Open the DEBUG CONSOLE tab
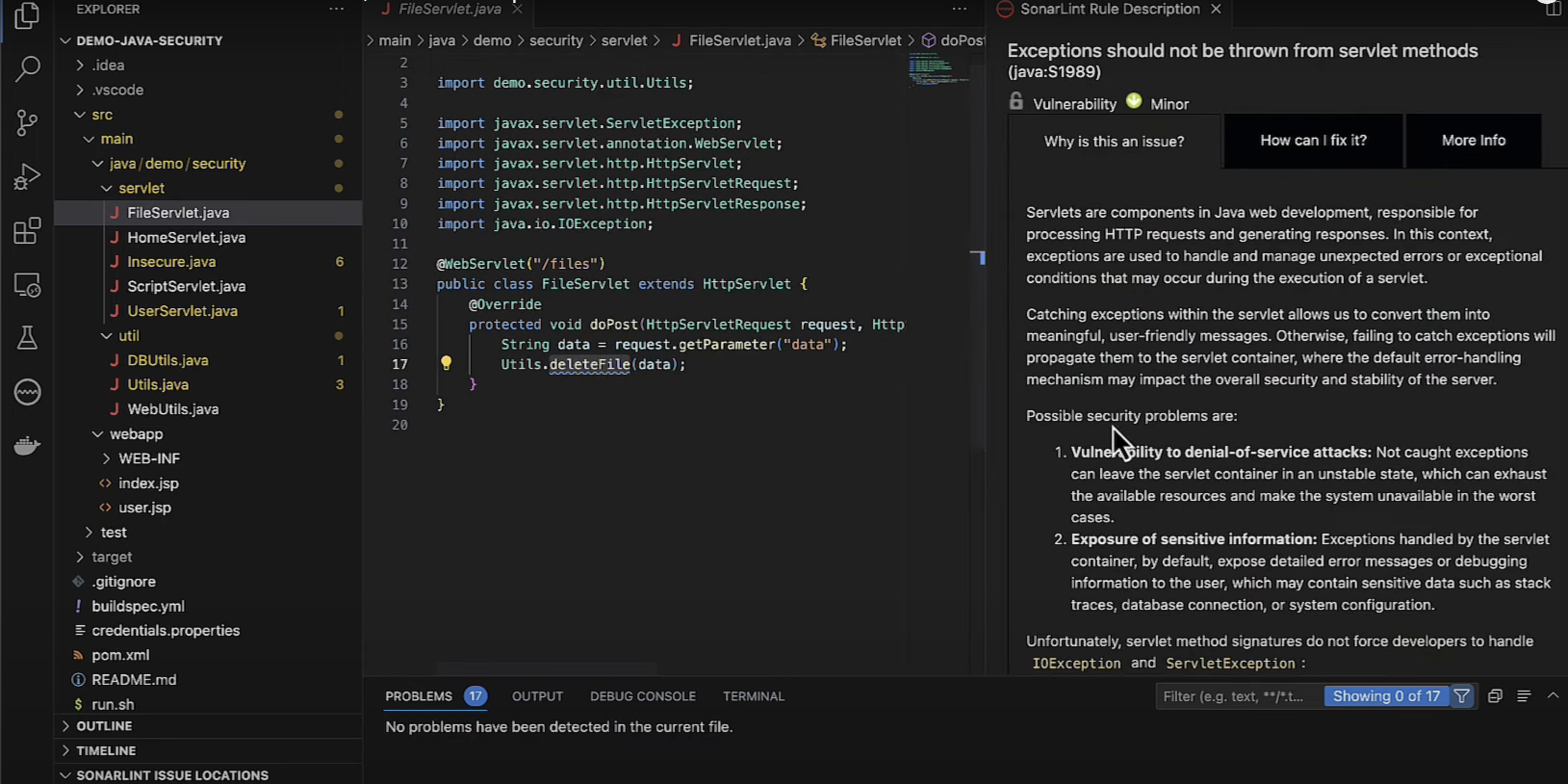Screen dimensions: 1568x784 [x=643, y=696]
